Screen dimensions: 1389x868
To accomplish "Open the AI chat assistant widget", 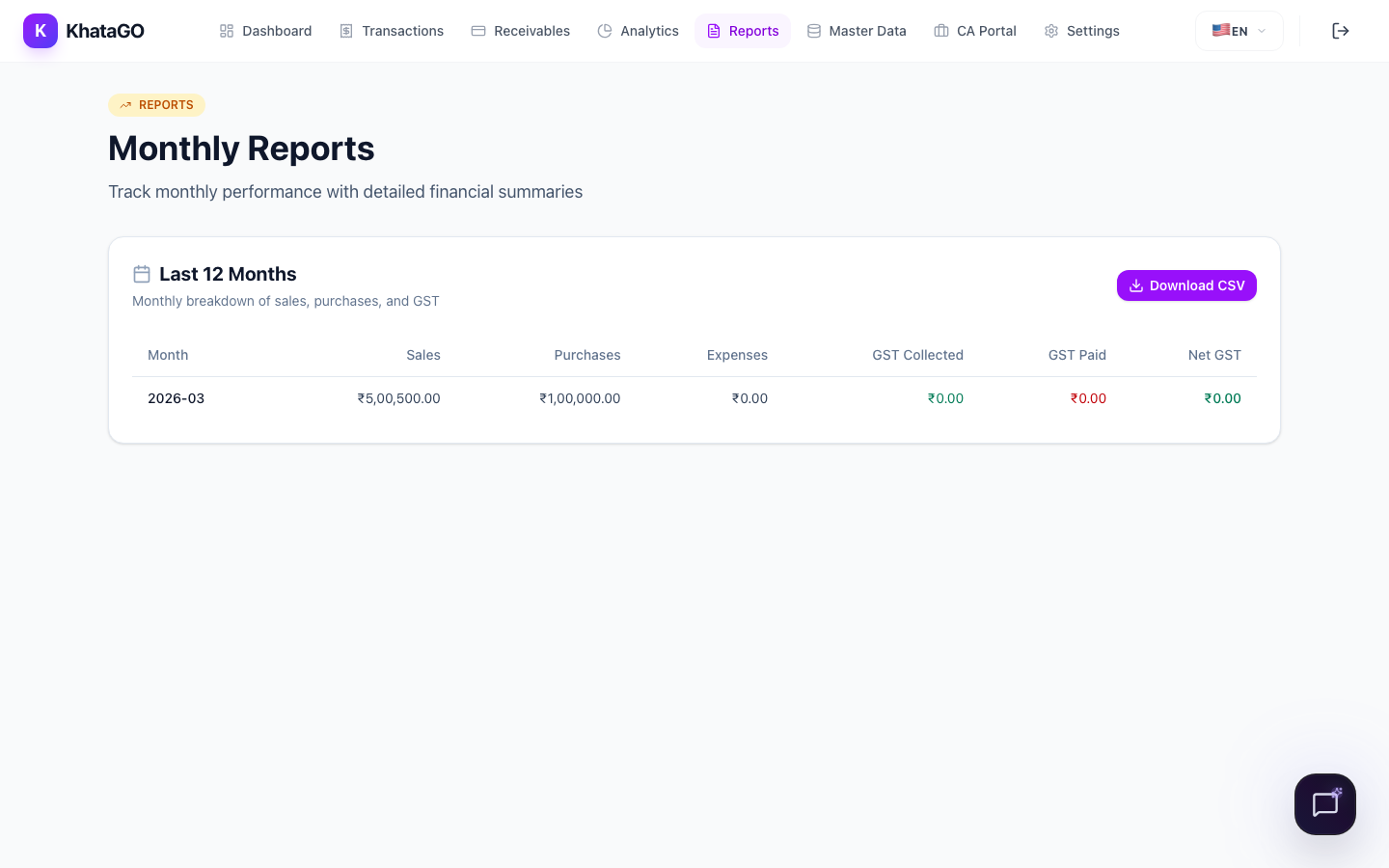I will click(x=1324, y=804).
